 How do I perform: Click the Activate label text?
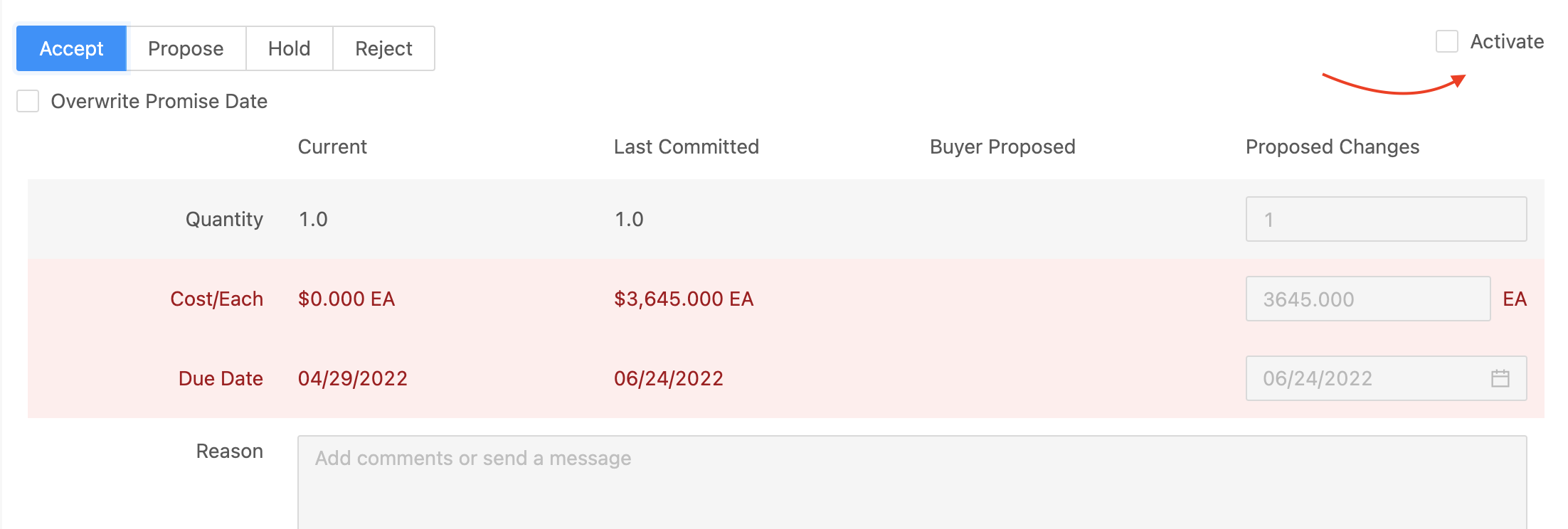[x=1507, y=41]
